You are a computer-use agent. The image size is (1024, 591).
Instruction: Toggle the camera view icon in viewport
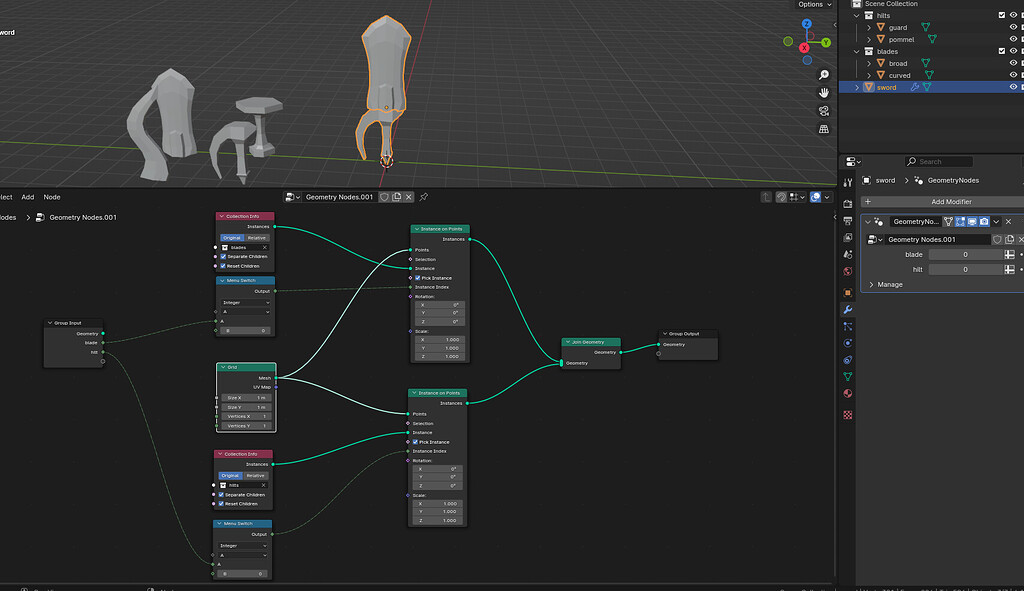pyautogui.click(x=824, y=111)
